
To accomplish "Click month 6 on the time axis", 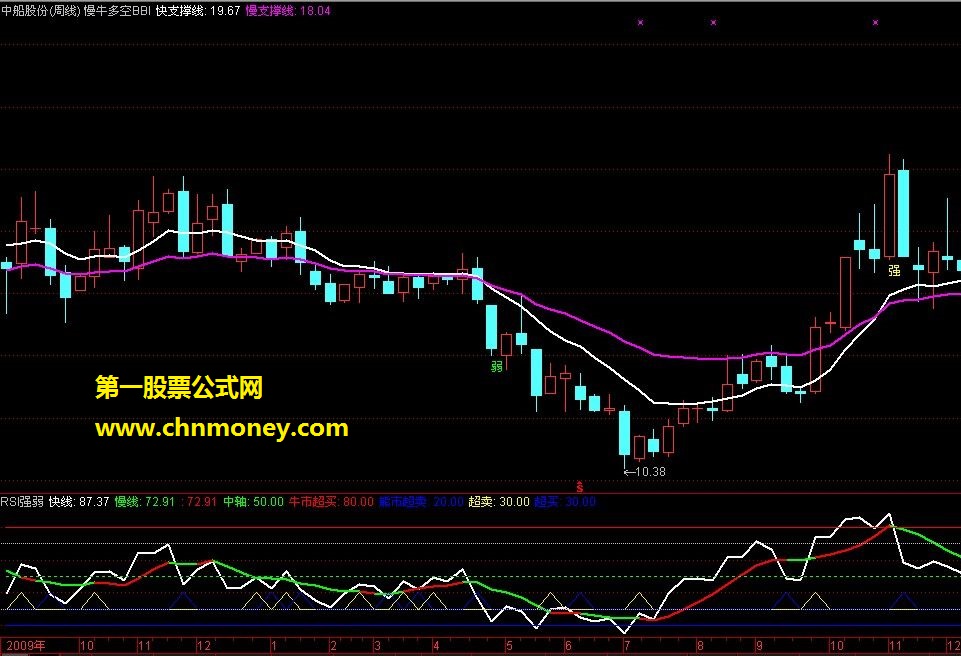I will pyautogui.click(x=568, y=646).
